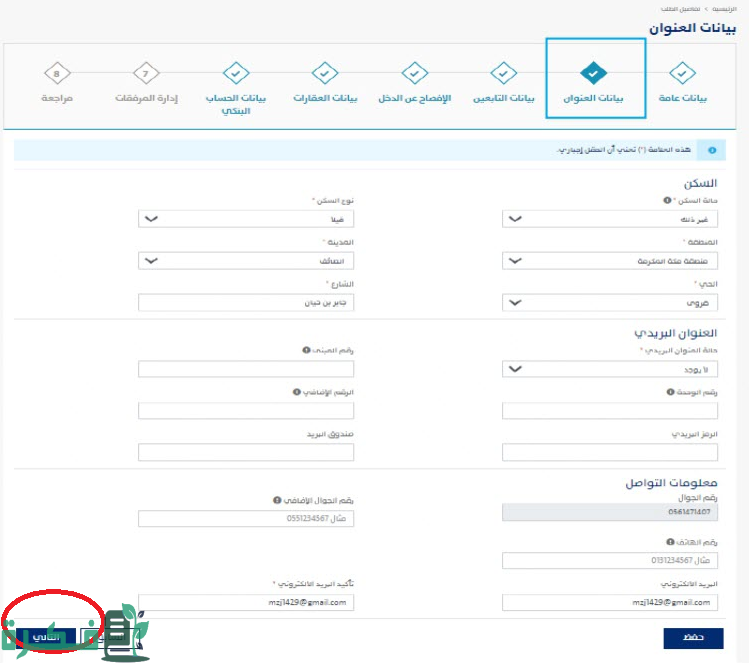The width and height of the screenshot is (749, 663).
Task: Open the المدينة dropdown showing الطائف
Action: click(x=246, y=261)
